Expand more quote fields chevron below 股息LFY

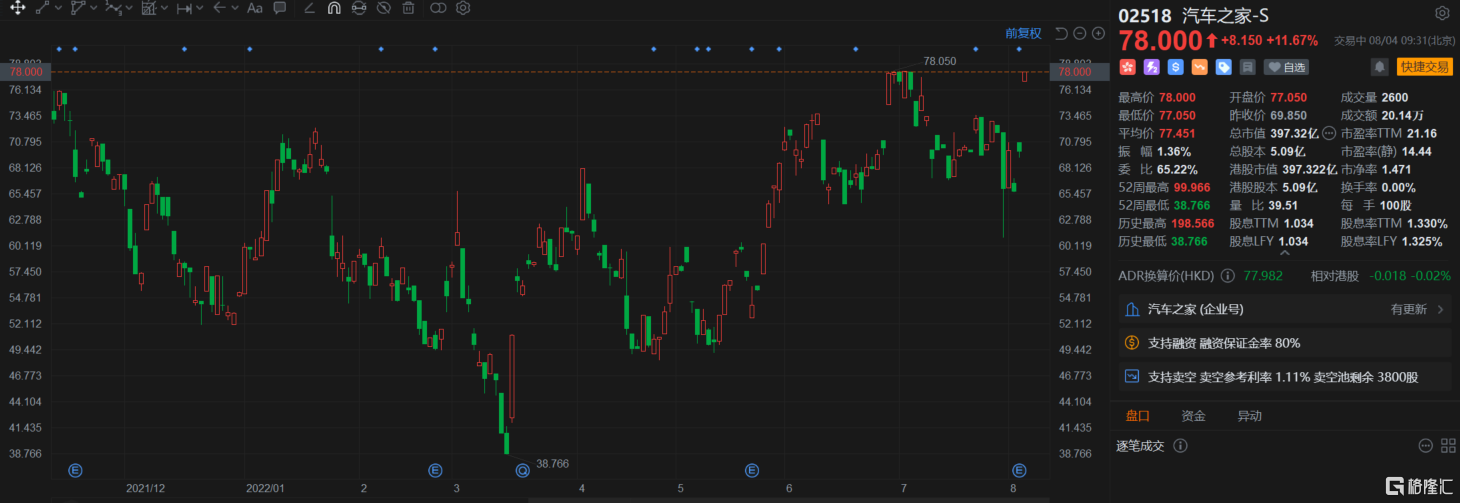tap(1285, 254)
